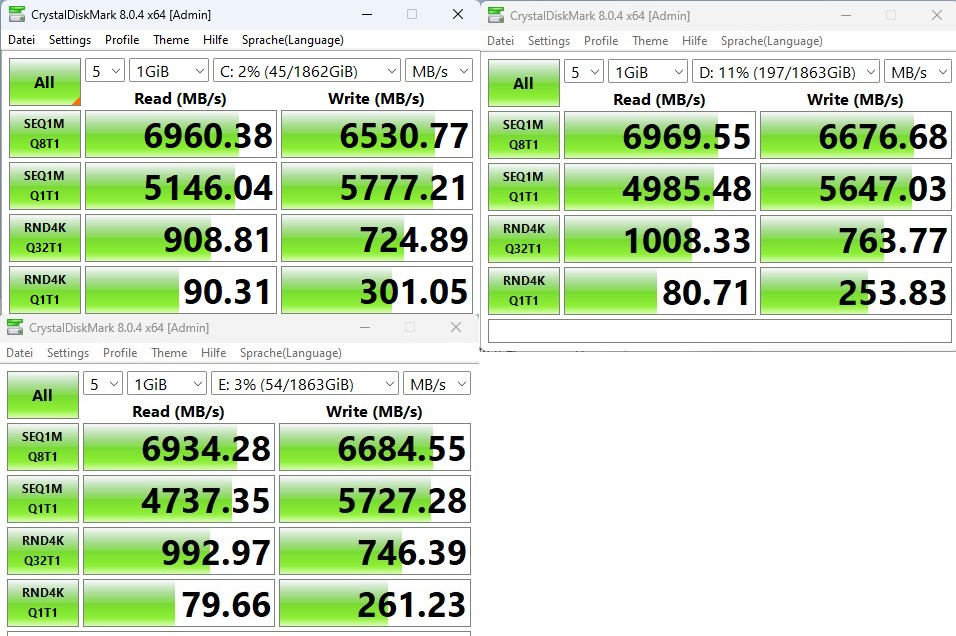Open Hilfe menu in E: window
The height and width of the screenshot is (636, 956).
click(213, 352)
